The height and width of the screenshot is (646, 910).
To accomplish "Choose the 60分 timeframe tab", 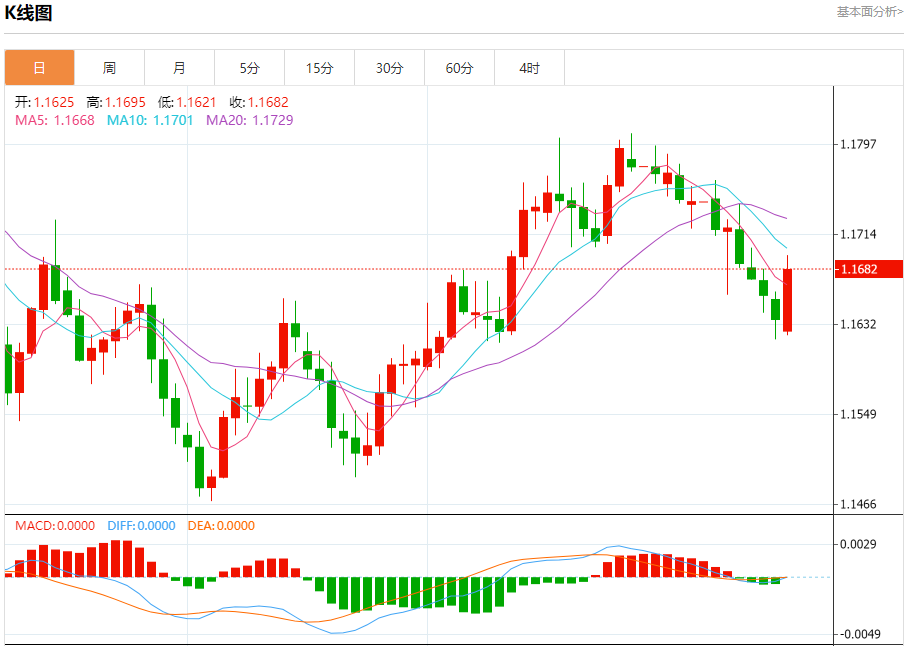I will tap(459, 68).
